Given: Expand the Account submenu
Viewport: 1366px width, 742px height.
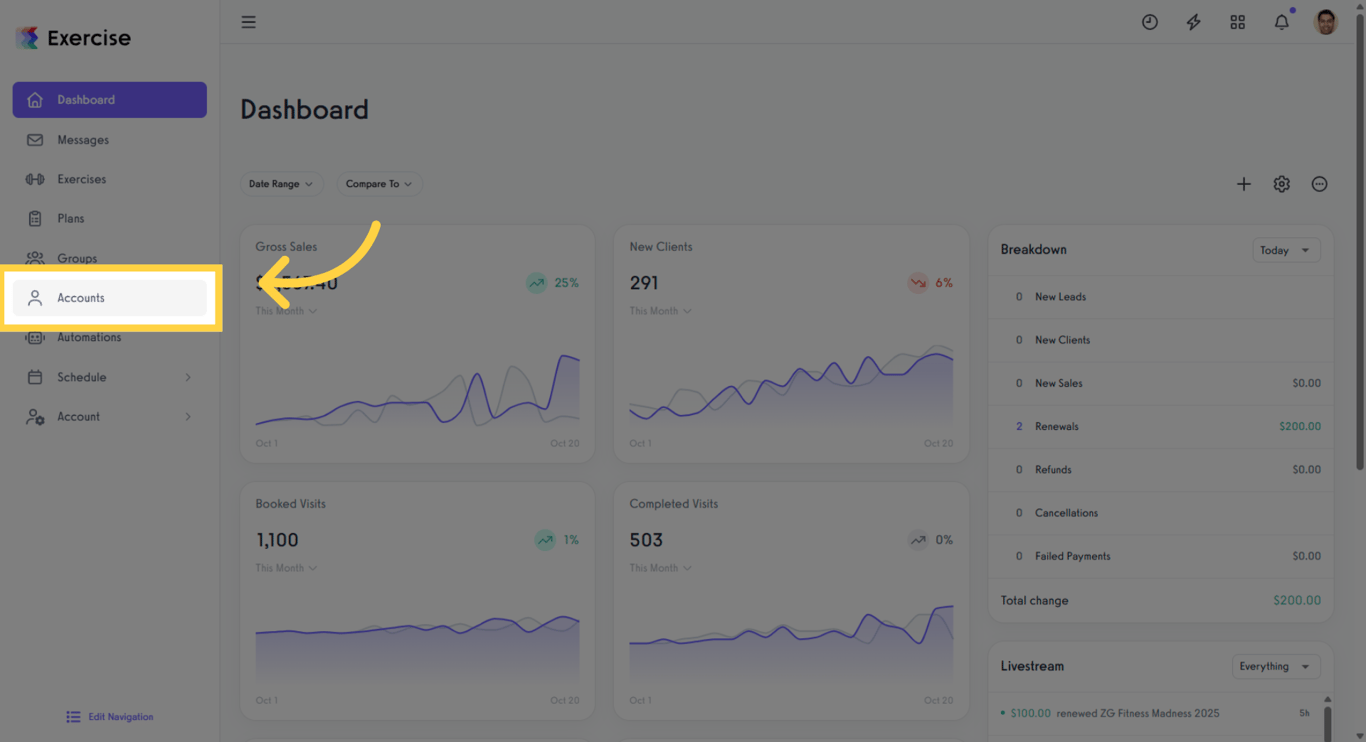Looking at the screenshot, I should [x=110, y=417].
